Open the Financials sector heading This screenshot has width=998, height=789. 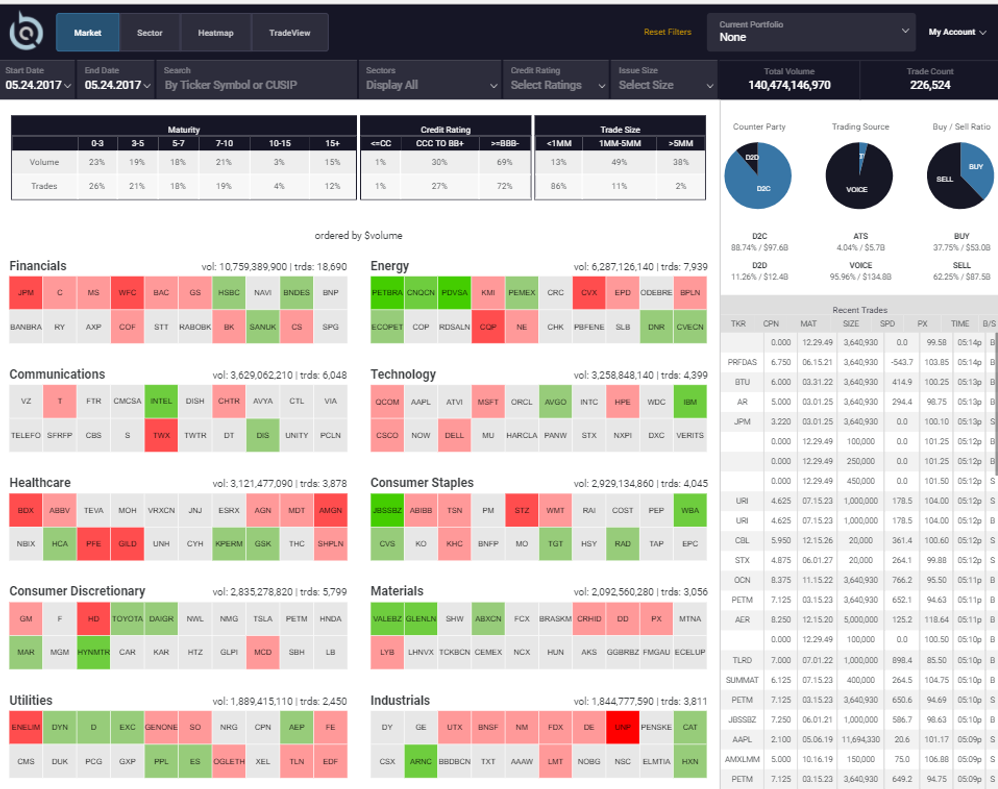[38, 266]
